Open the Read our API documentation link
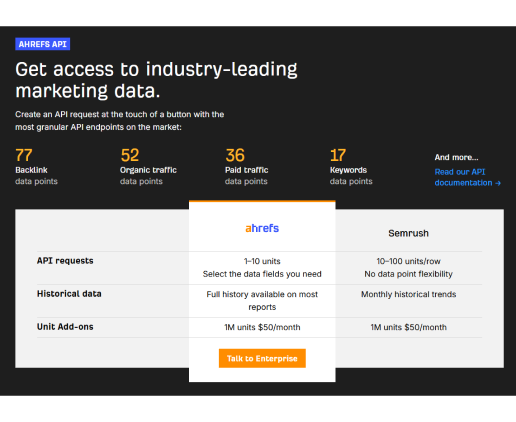The image size is (516, 422). pyautogui.click(x=467, y=177)
